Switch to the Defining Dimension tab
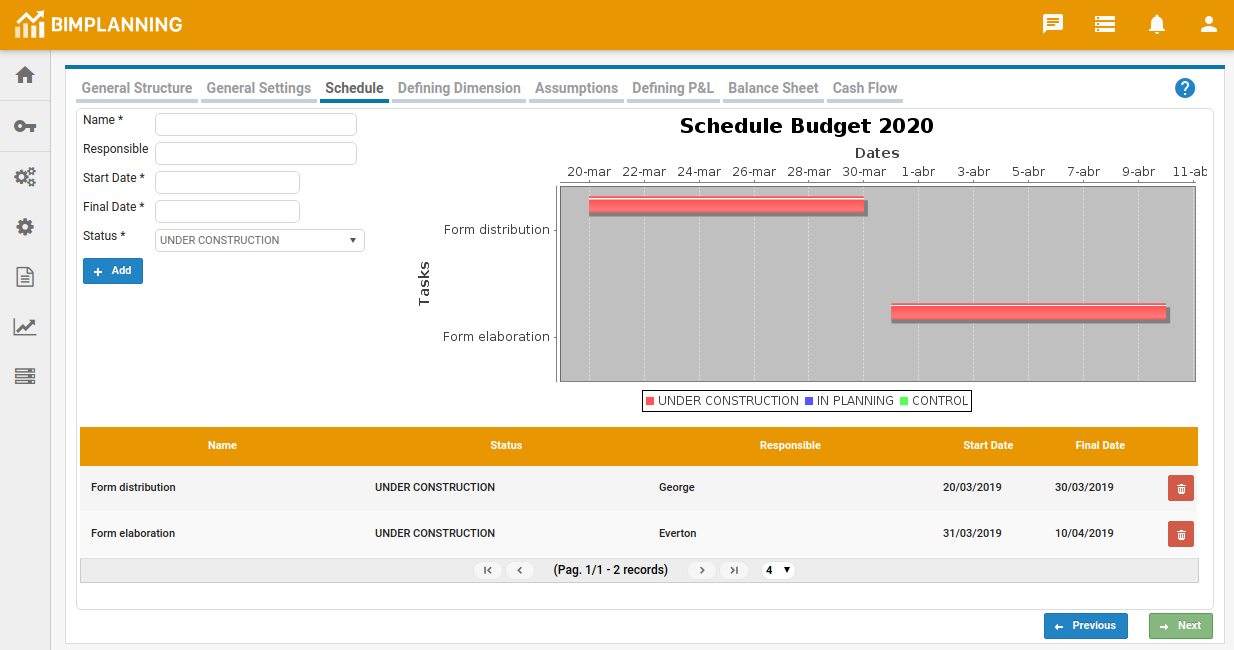Viewport: 1234px width, 650px height. point(459,88)
